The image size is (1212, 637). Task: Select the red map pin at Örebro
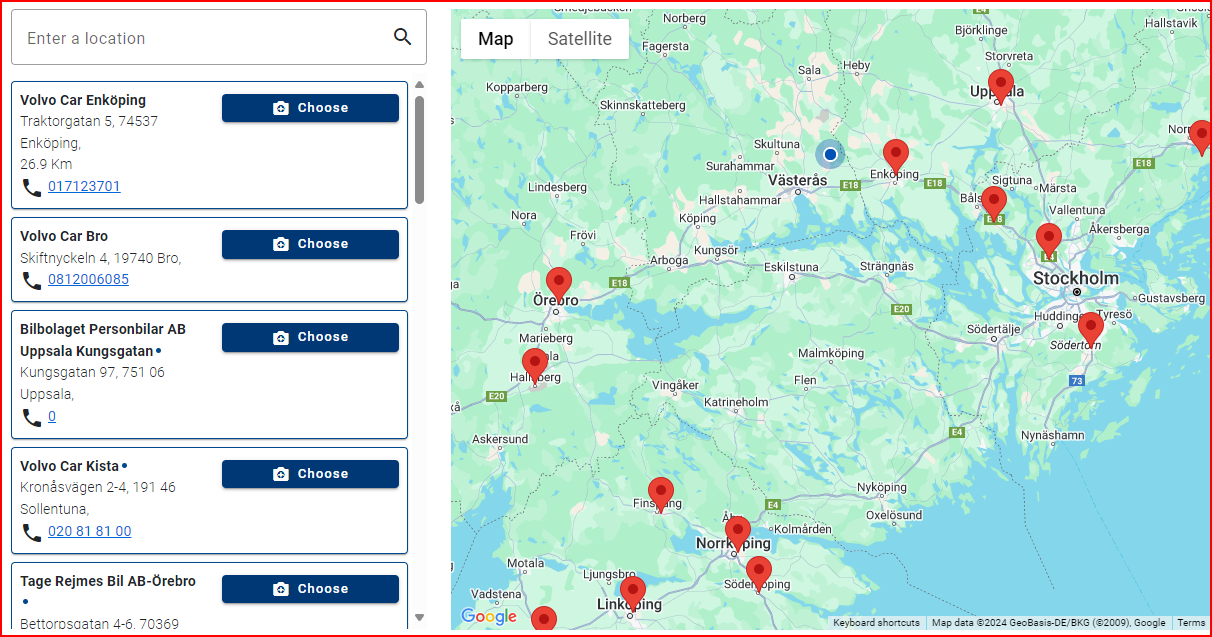pyautogui.click(x=559, y=285)
